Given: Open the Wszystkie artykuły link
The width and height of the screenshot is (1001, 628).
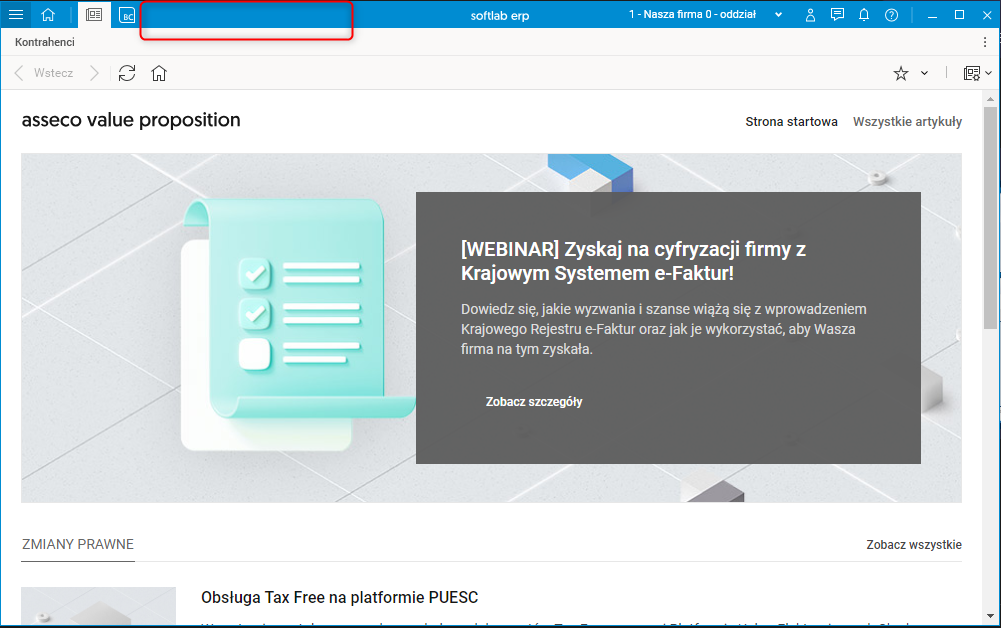Looking at the screenshot, I should (x=907, y=121).
